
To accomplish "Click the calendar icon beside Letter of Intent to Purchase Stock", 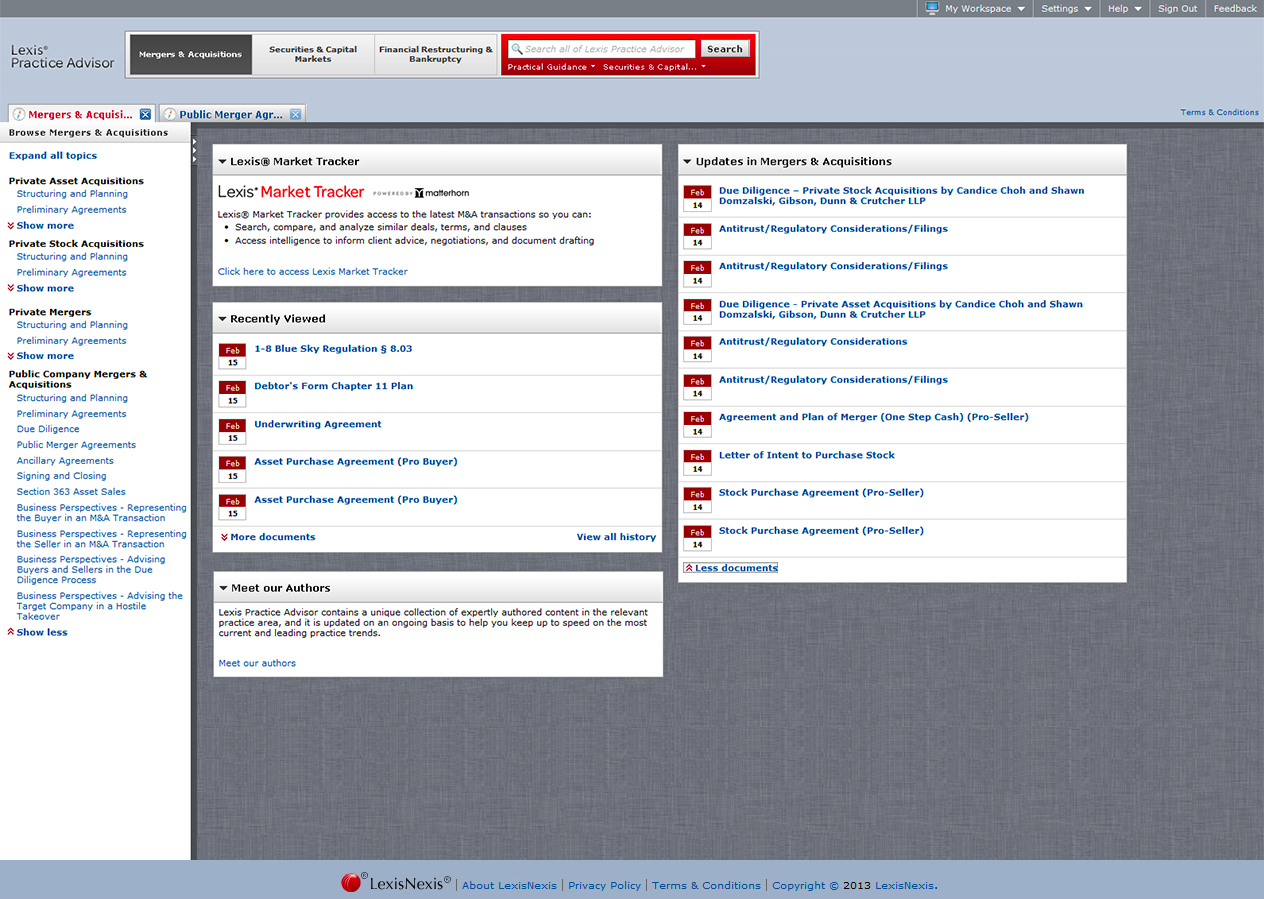I will [x=697, y=462].
